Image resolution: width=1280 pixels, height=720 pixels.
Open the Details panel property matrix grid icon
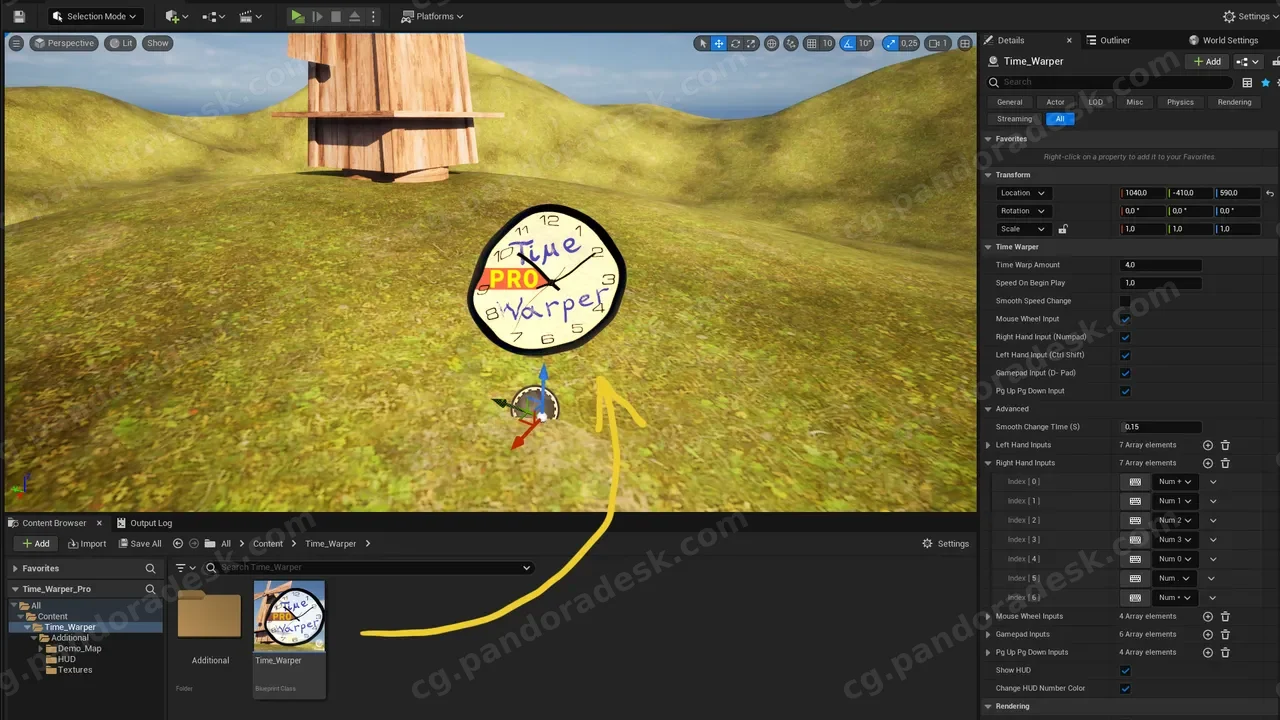pos(1247,83)
